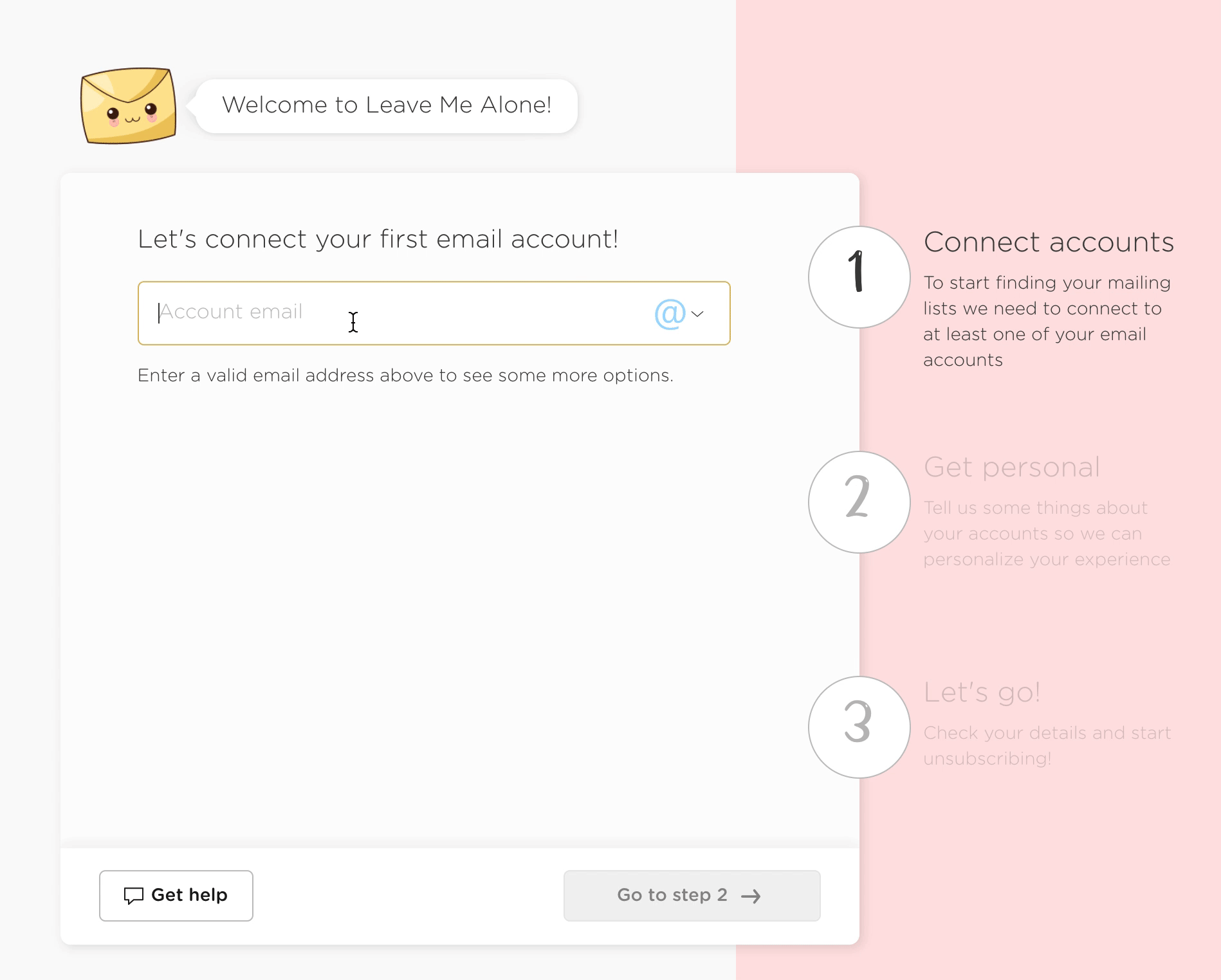Image resolution: width=1221 pixels, height=980 pixels.
Task: Select the step 1 circle
Action: (x=859, y=277)
